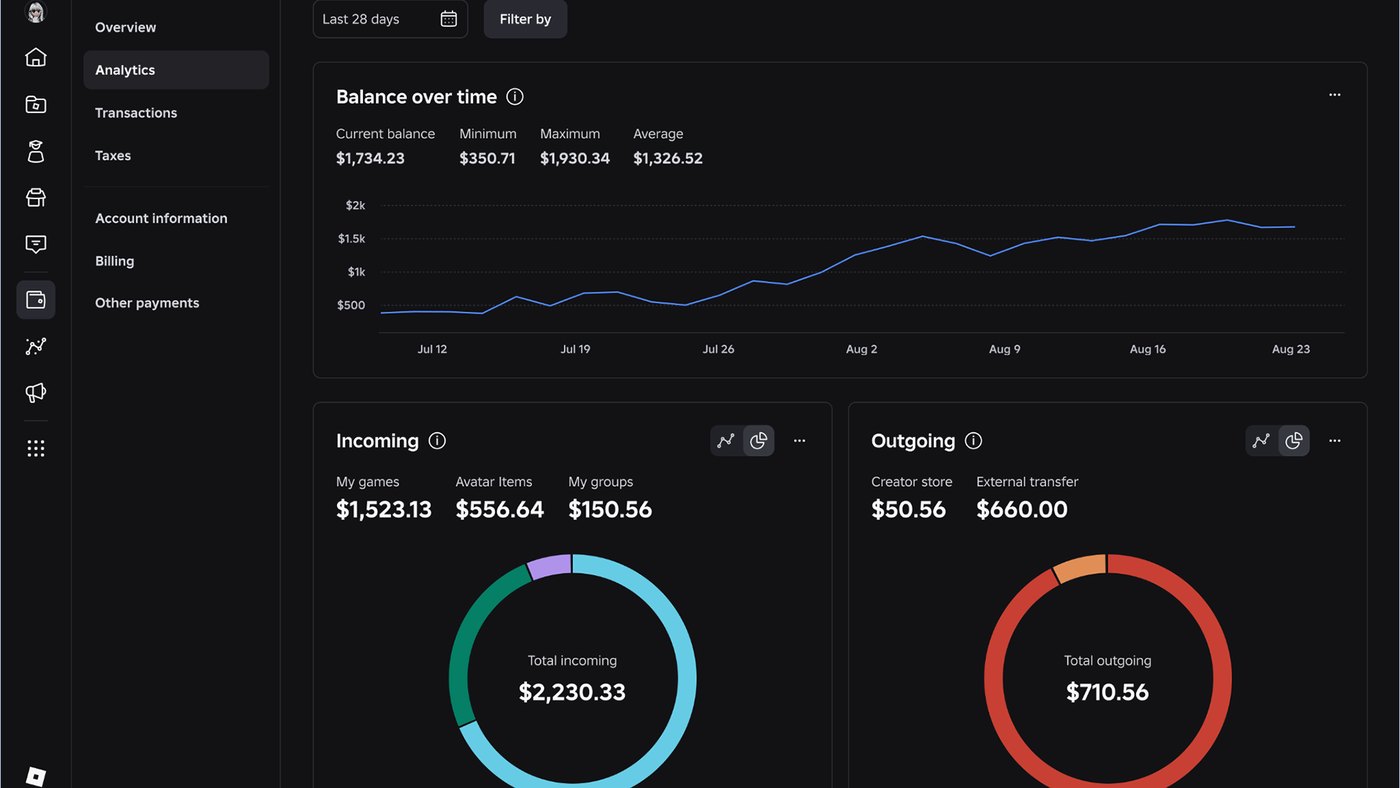Open the Home icon in sidebar

point(36,57)
